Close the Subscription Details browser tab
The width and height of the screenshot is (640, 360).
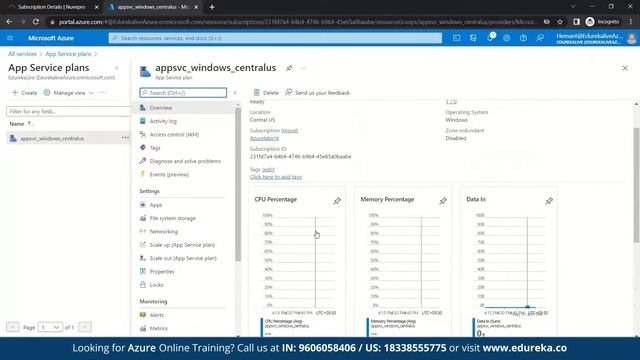point(97,7)
